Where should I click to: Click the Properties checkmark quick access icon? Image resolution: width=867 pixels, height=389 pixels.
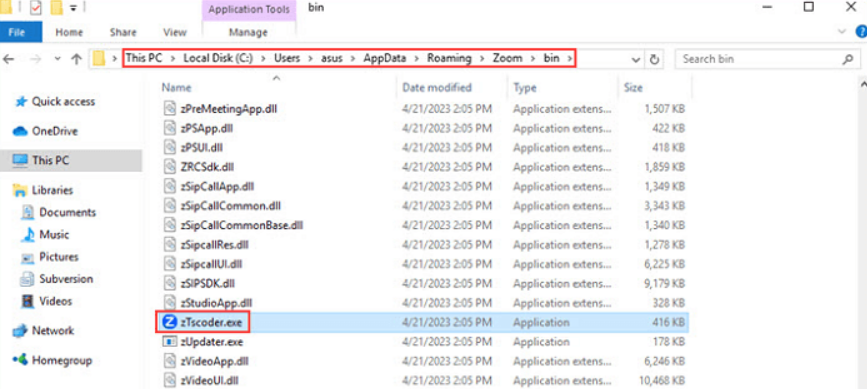click(35, 8)
